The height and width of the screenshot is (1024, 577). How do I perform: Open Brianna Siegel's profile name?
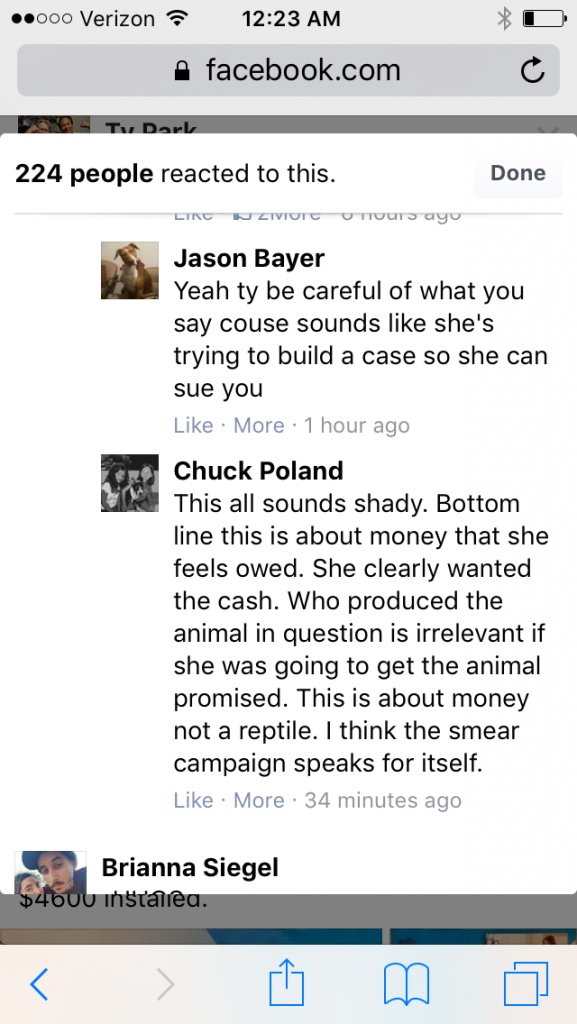[x=190, y=867]
